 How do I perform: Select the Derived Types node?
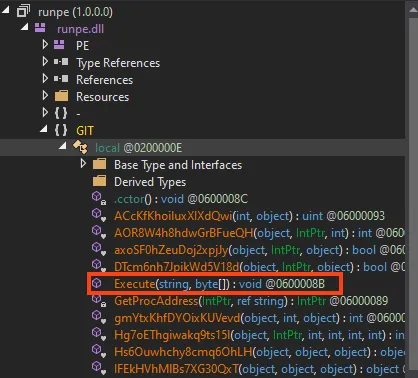(x=150, y=182)
